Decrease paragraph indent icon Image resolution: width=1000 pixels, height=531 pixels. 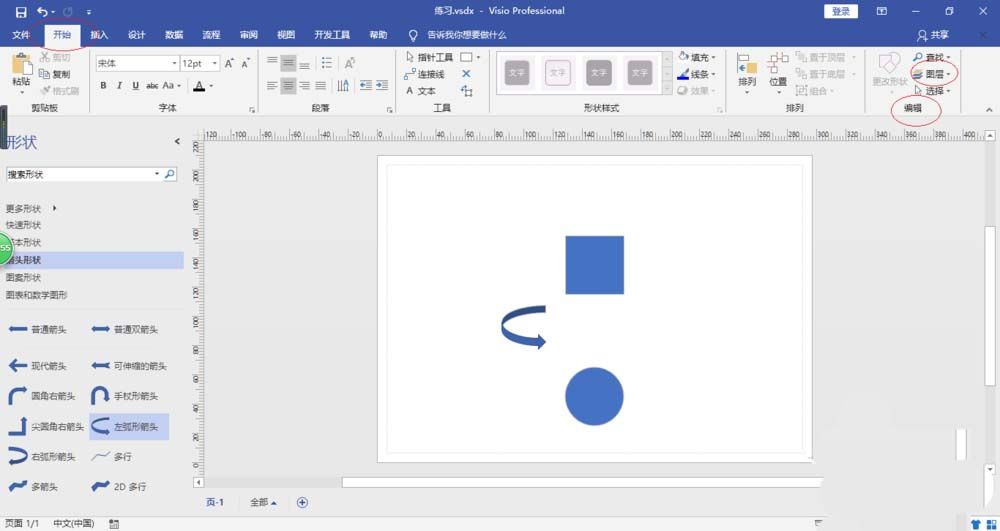click(x=365, y=85)
